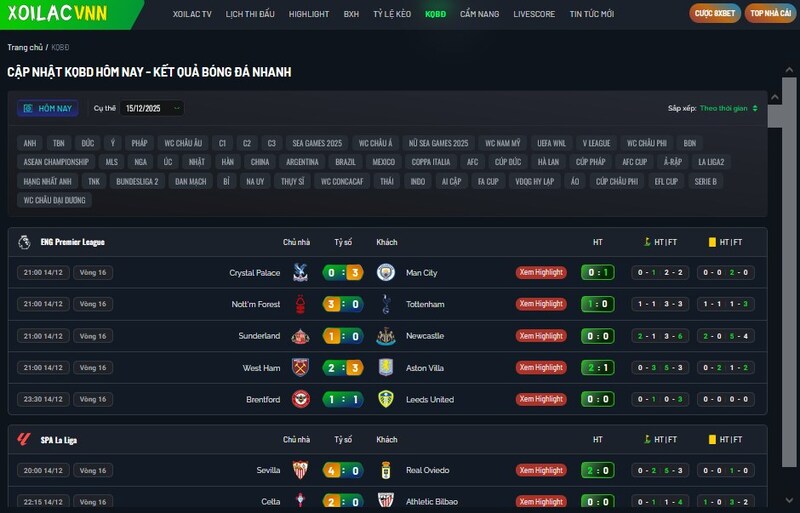Screen dimensions: 800x513
Task: Select the WC CHÂU ÂU league filter
Action: pyautogui.click(x=183, y=143)
